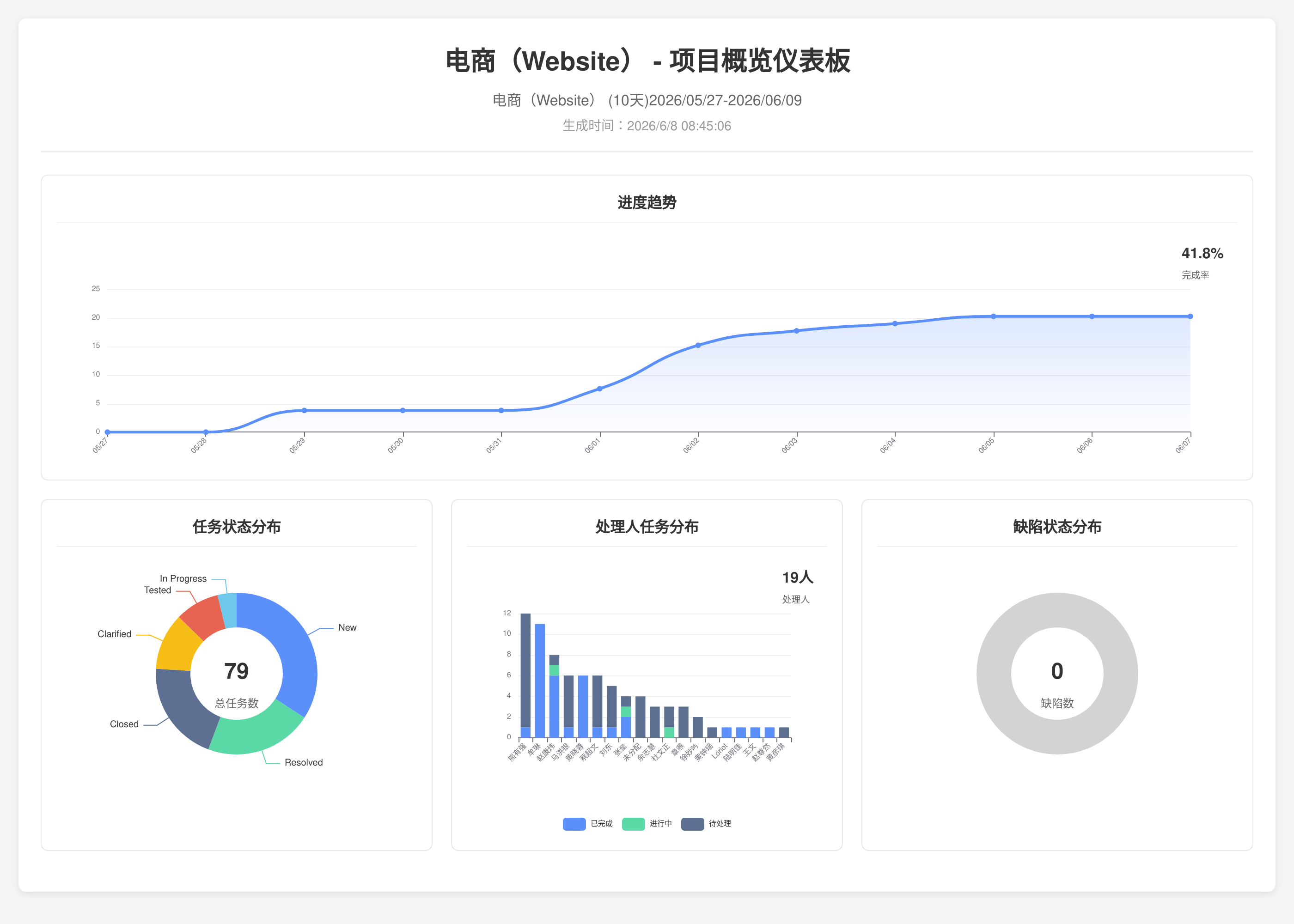Click the 'Resolved' pie label
1294x924 pixels.
tap(304, 762)
